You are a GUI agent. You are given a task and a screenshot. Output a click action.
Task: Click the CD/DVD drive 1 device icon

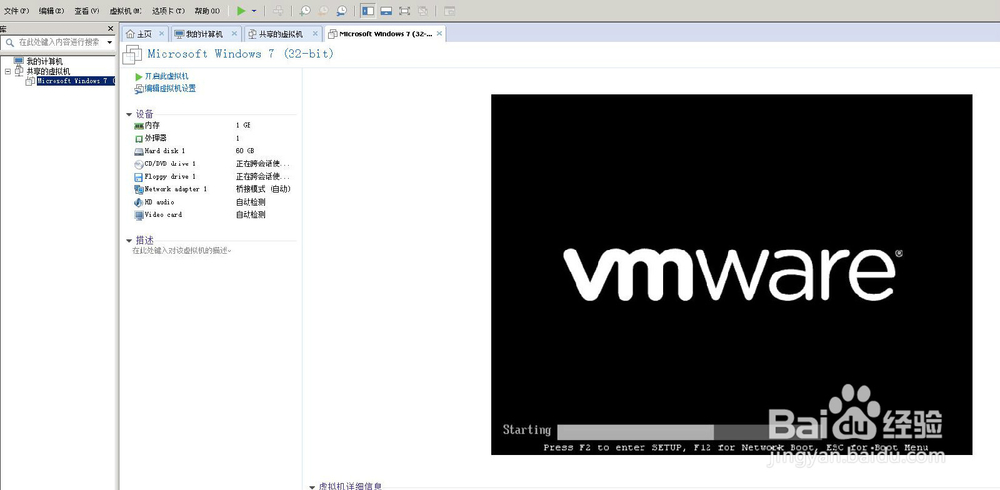pyautogui.click(x=139, y=164)
